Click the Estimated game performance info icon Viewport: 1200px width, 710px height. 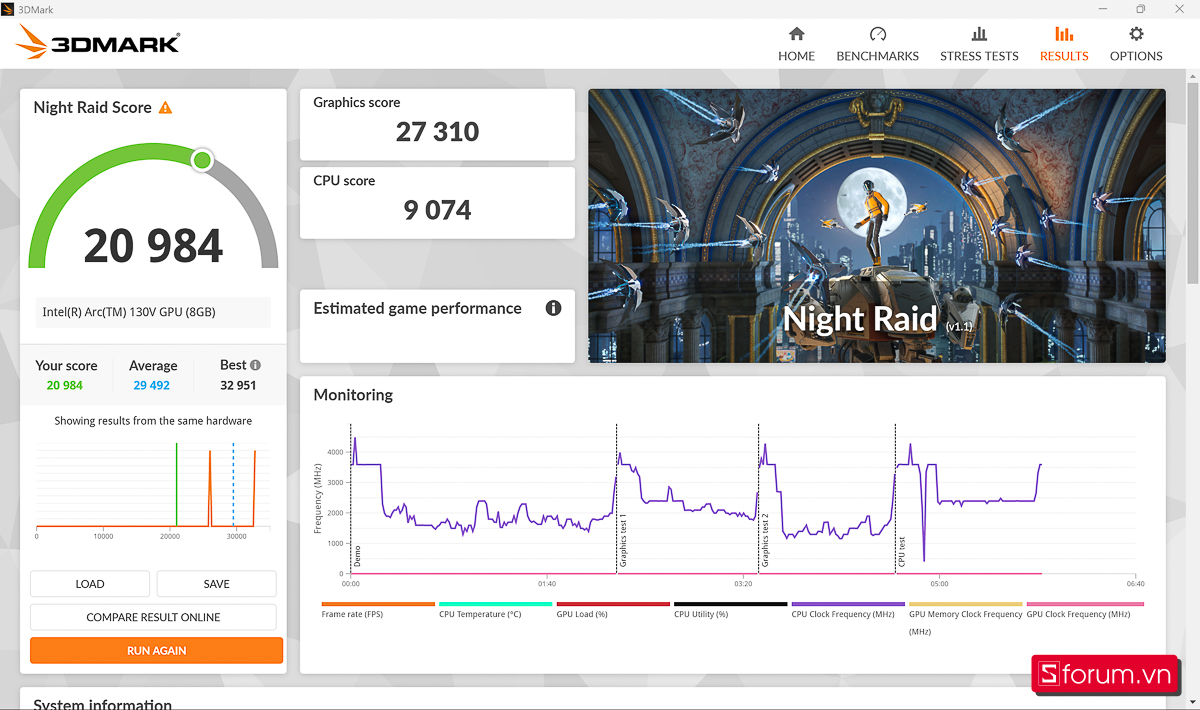[x=553, y=308]
